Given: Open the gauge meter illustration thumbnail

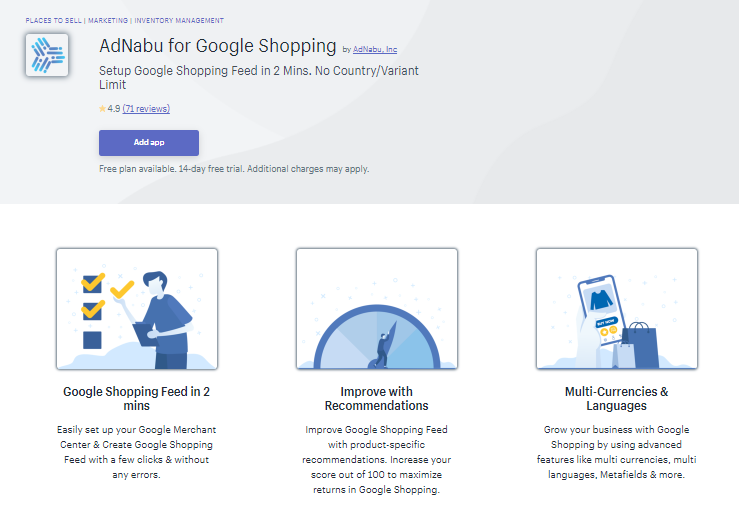Looking at the screenshot, I should (x=377, y=309).
